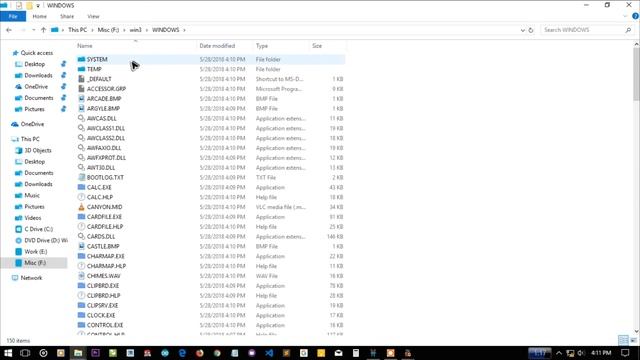Select the CHARMAP.EXE file name

[x=106, y=256]
